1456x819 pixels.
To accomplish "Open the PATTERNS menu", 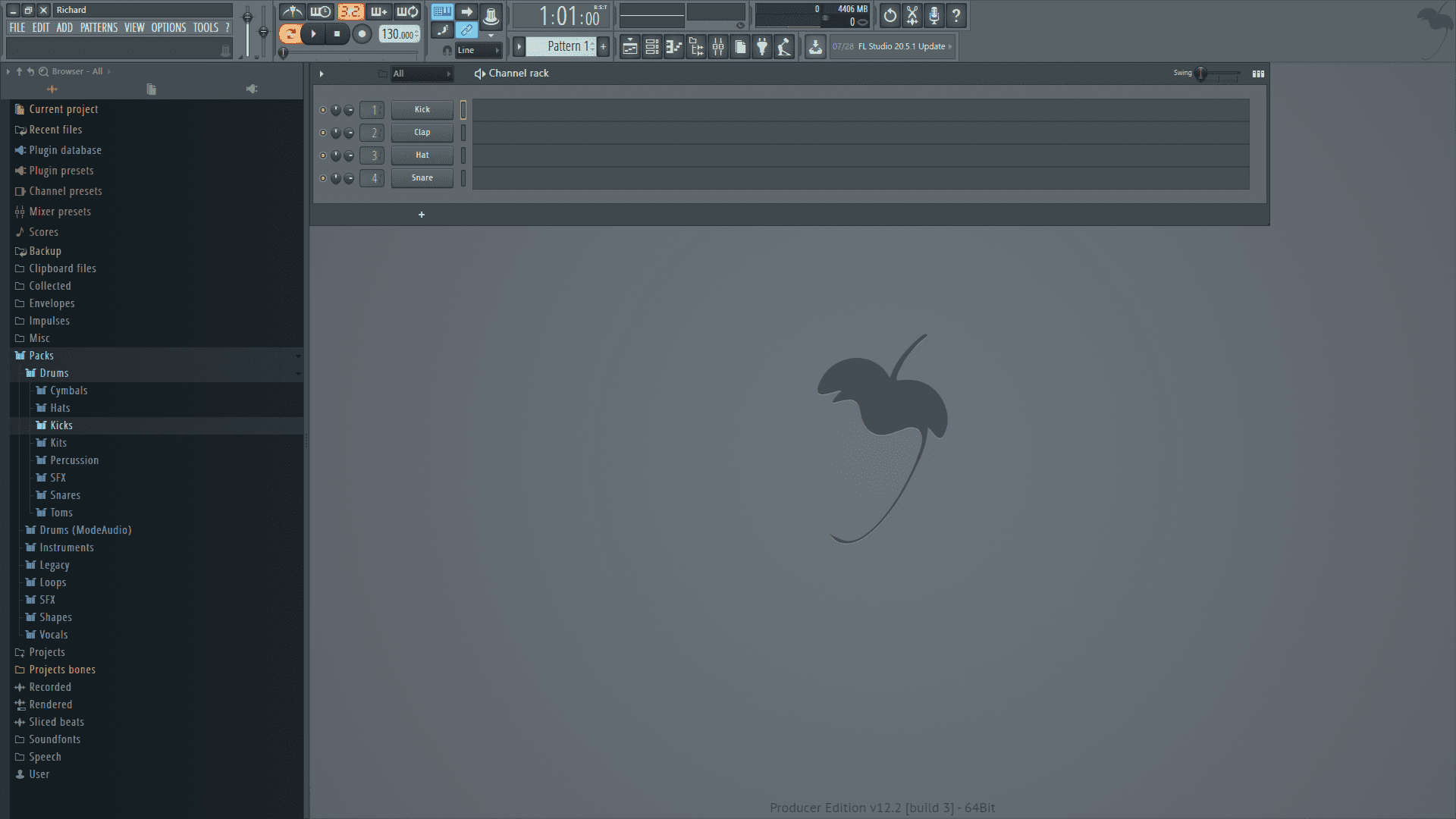I will [99, 27].
